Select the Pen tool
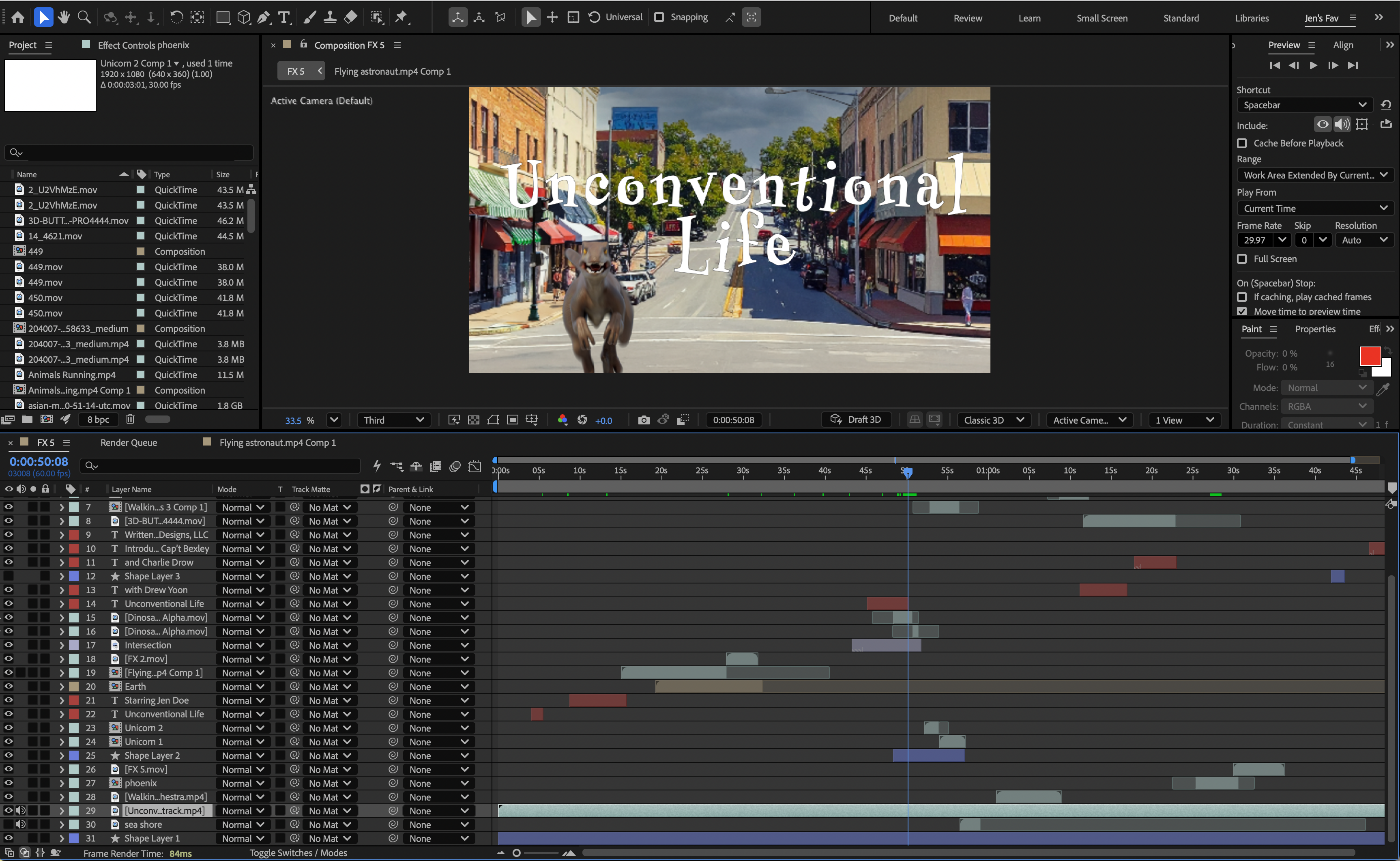Viewport: 1400px width, 861px height. [x=264, y=18]
